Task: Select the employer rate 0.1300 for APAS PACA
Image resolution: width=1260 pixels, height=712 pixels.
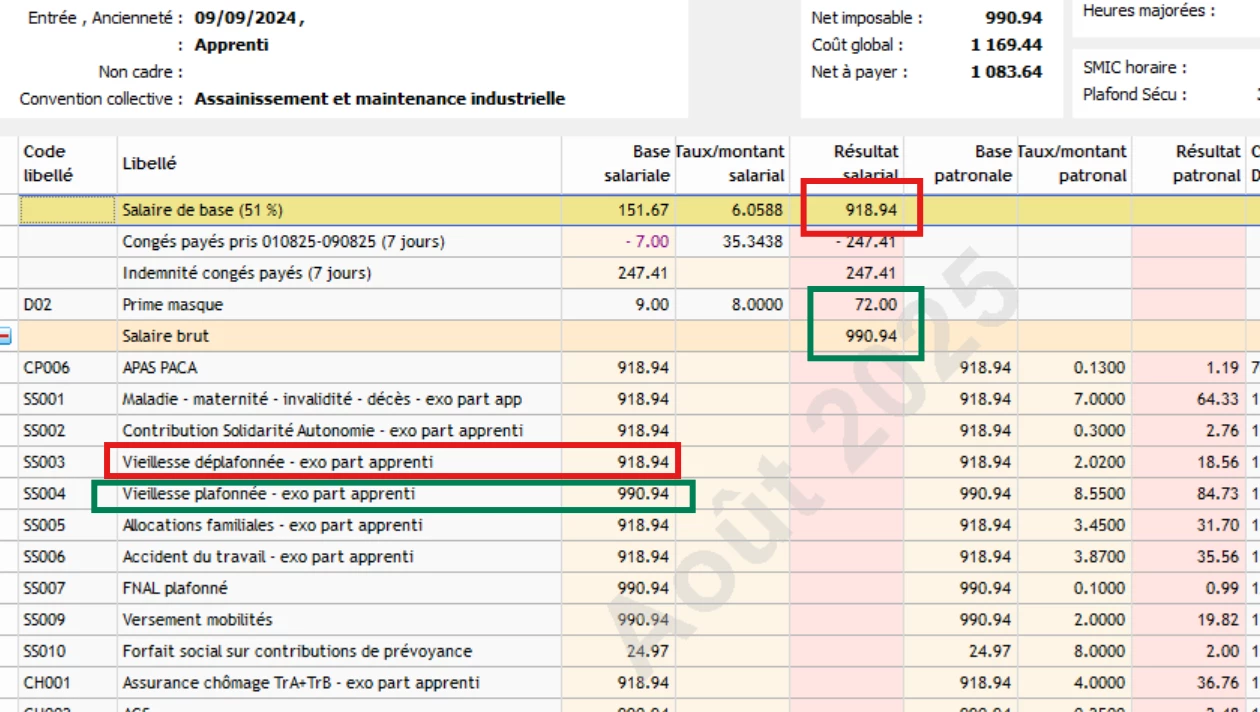Action: point(1099,367)
